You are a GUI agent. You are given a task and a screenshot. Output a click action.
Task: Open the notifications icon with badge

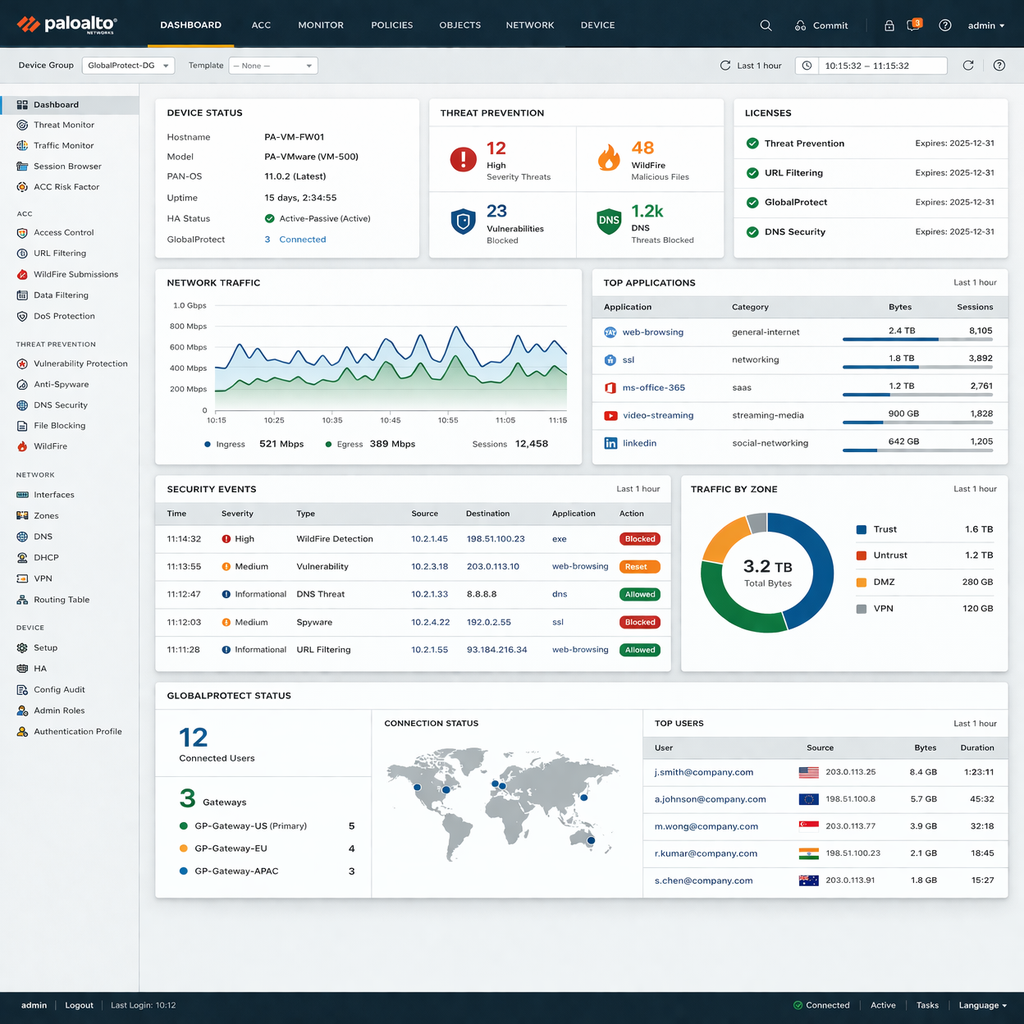coord(913,25)
